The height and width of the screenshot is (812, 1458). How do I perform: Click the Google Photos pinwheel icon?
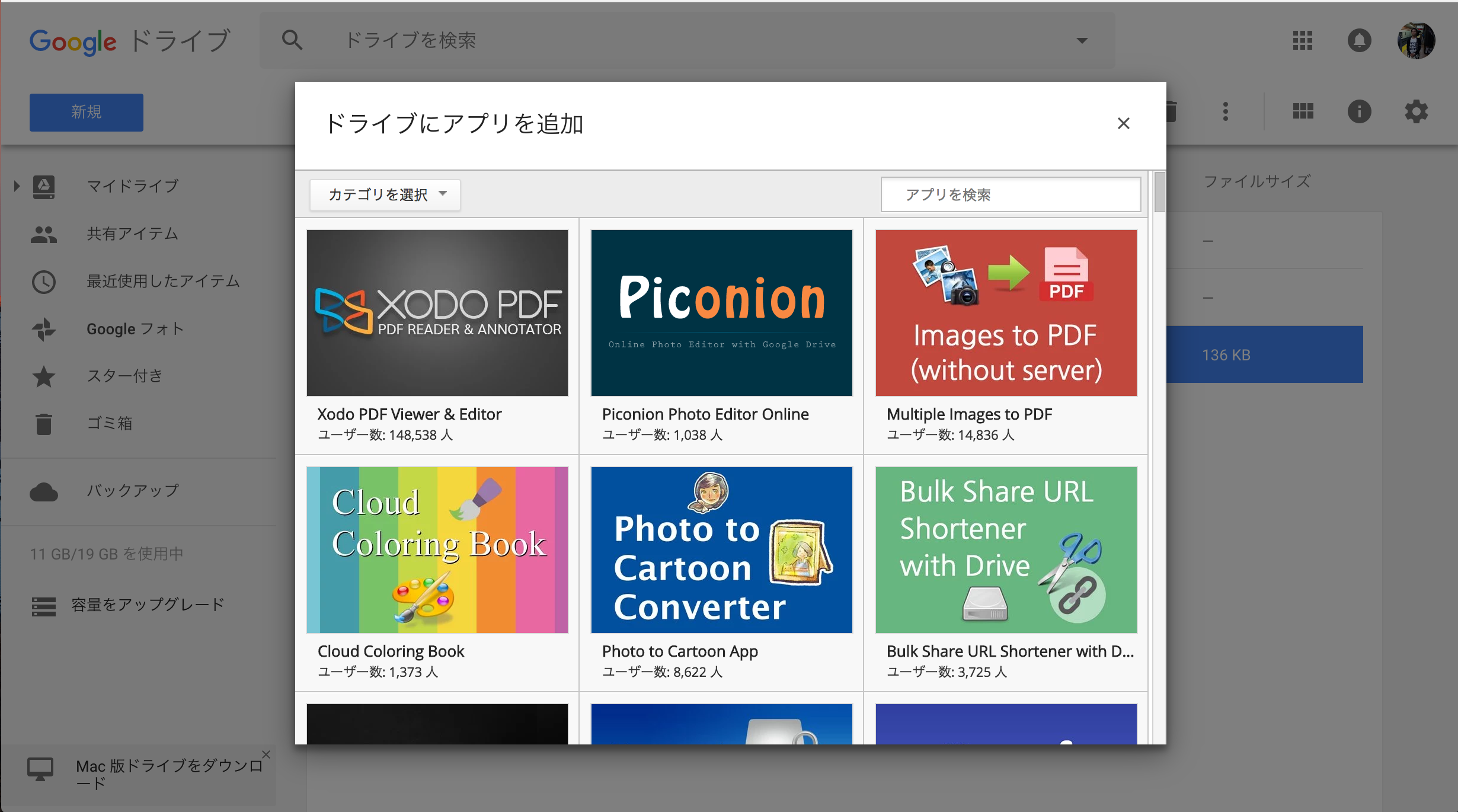tap(44, 329)
